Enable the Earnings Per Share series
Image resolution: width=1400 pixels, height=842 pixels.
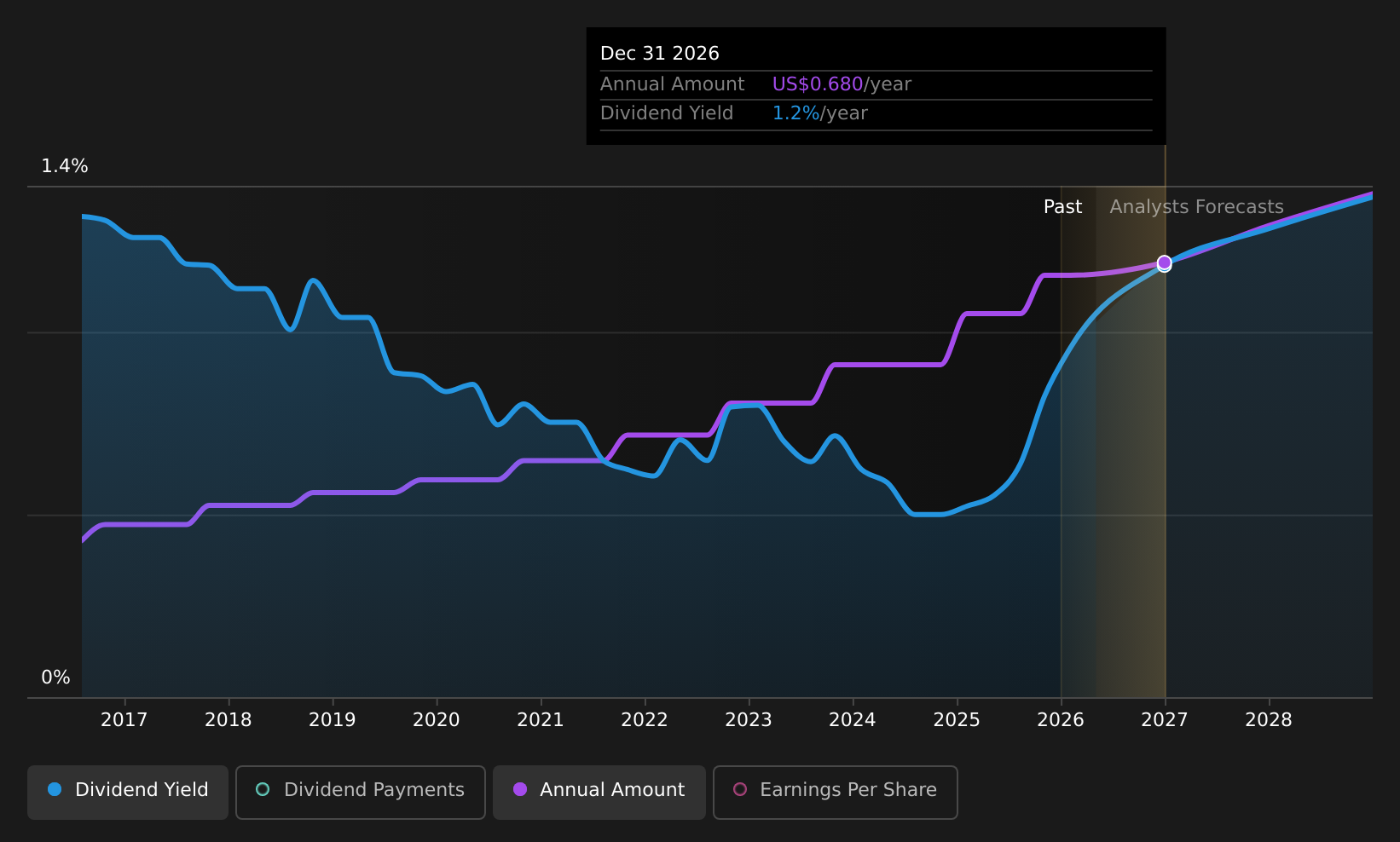836,792
